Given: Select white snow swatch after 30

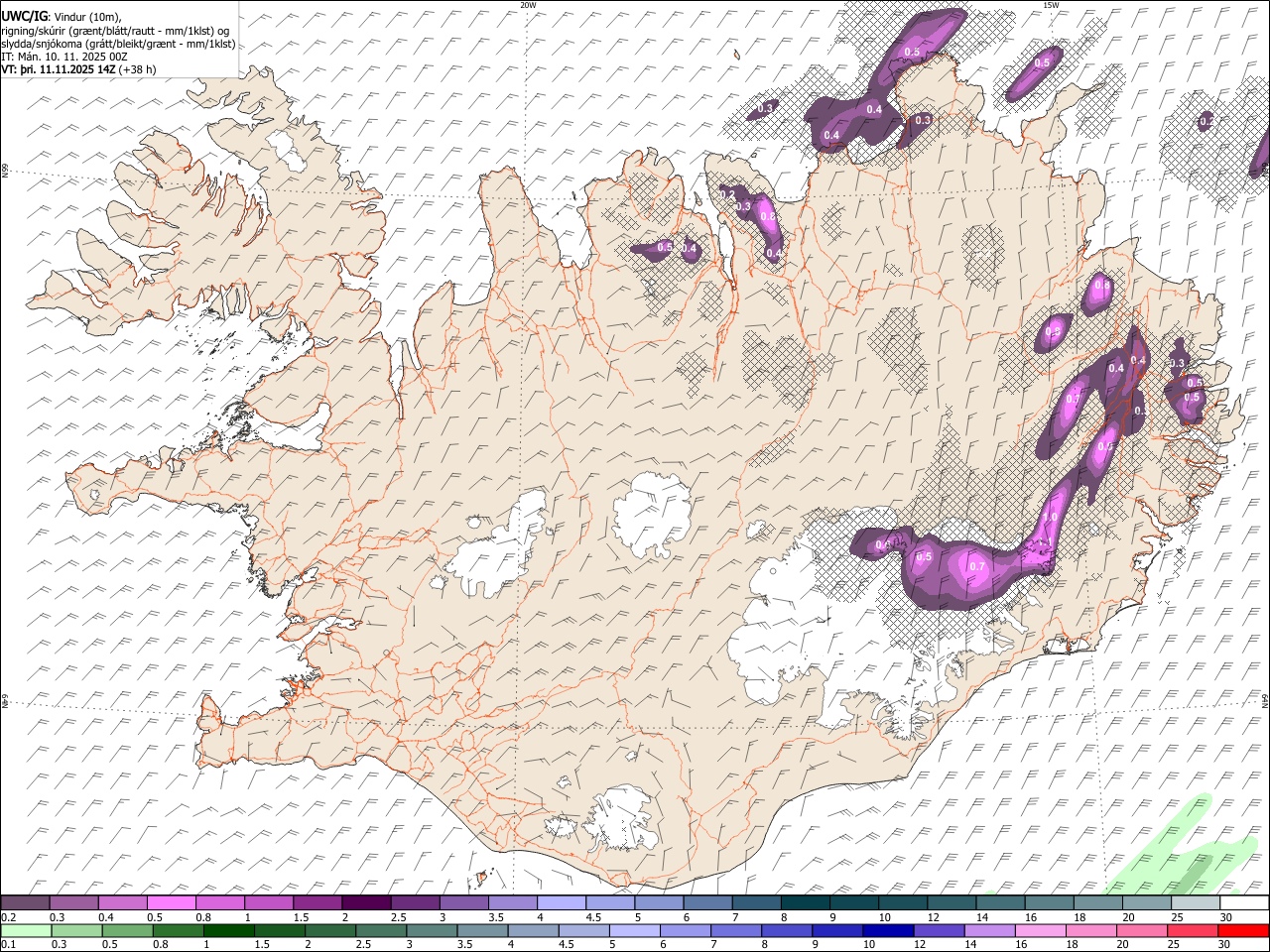Looking at the screenshot, I should coord(1243,903).
